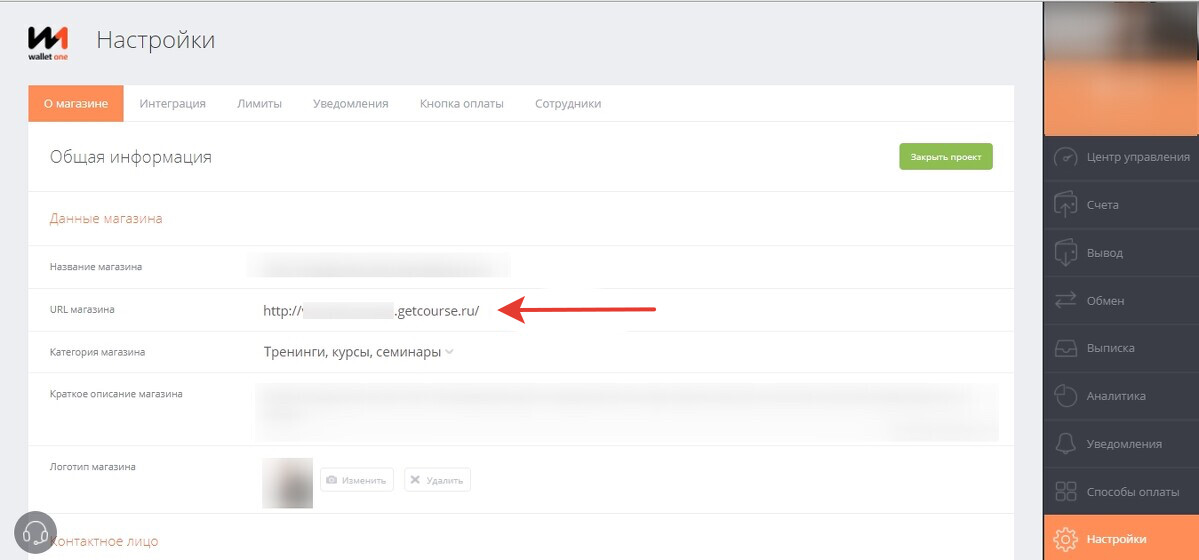Open the Способы оплаты grid icon
Screen dimensions: 1199x560
point(1066,492)
